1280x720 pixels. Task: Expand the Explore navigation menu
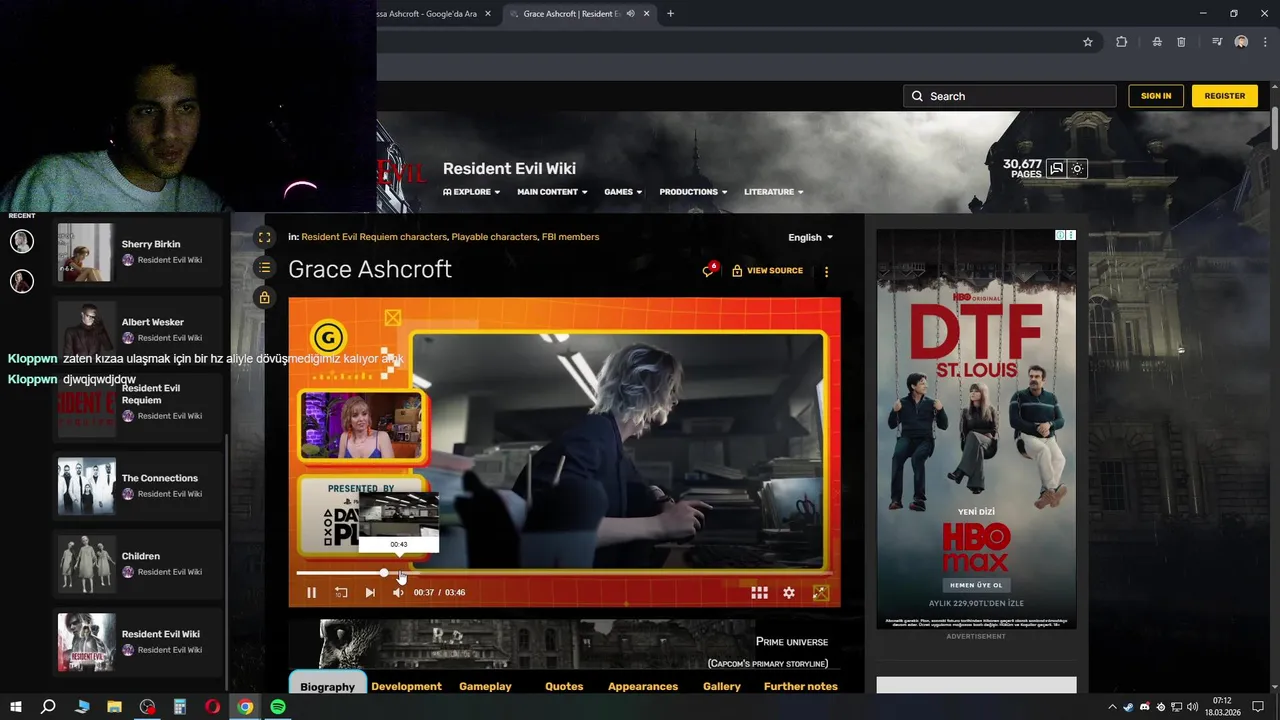click(x=471, y=192)
